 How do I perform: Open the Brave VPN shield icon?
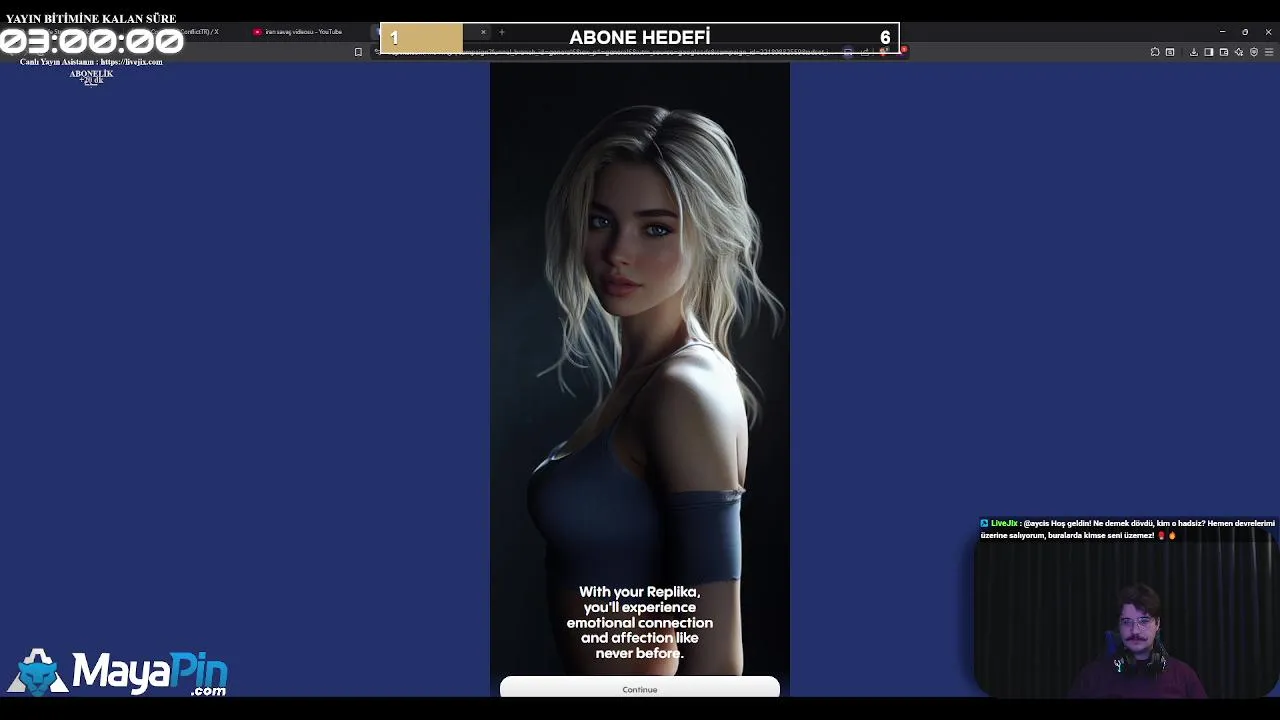1254,52
